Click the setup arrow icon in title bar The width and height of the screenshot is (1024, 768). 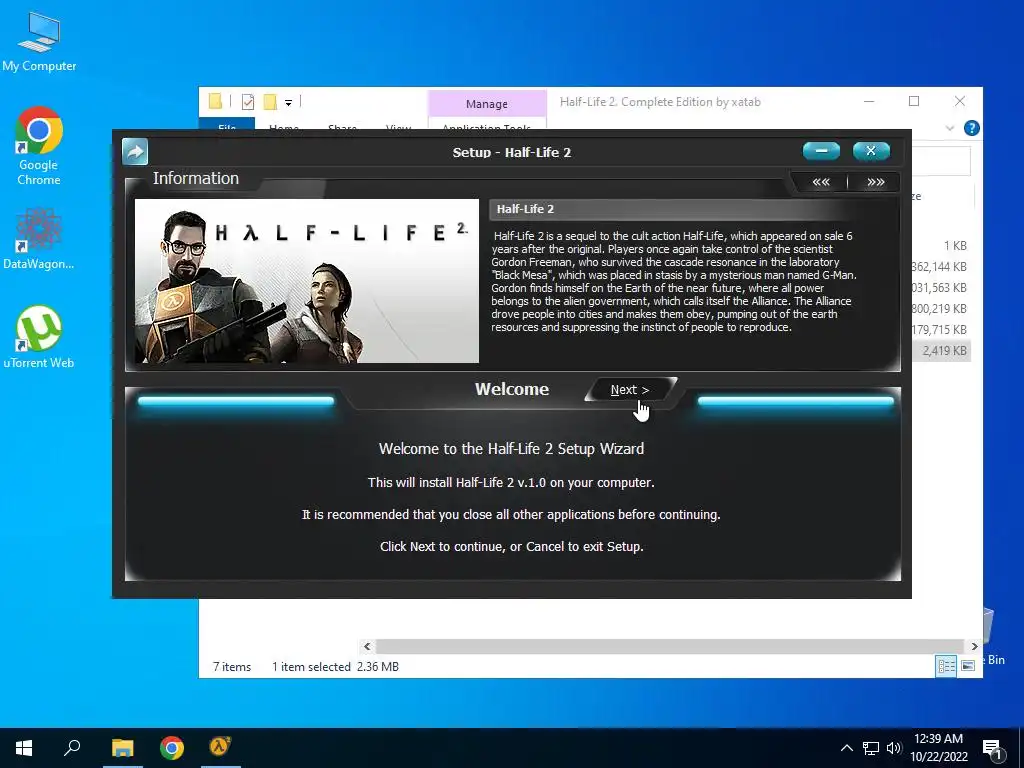(135, 152)
